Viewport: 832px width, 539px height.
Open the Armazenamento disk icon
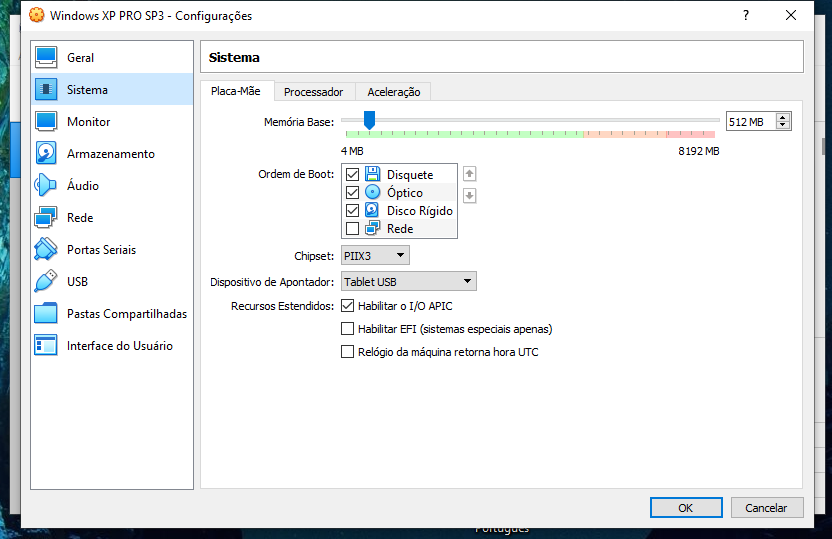[x=46, y=153]
